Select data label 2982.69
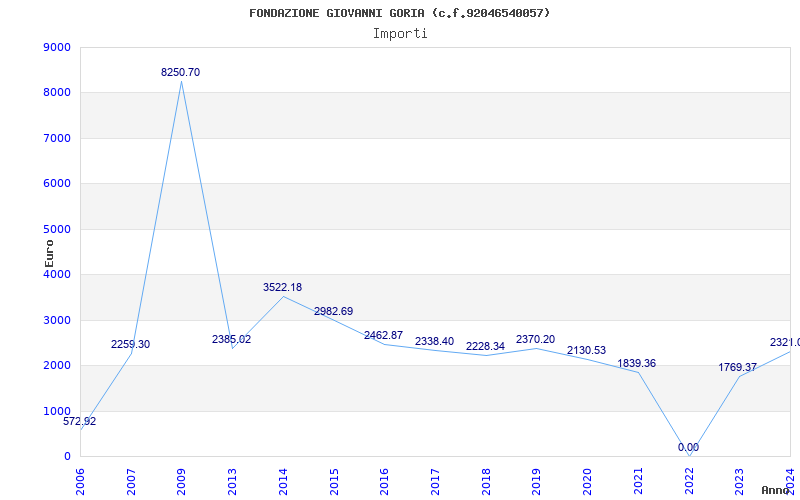Viewport: 800px width, 500px height. tap(334, 311)
